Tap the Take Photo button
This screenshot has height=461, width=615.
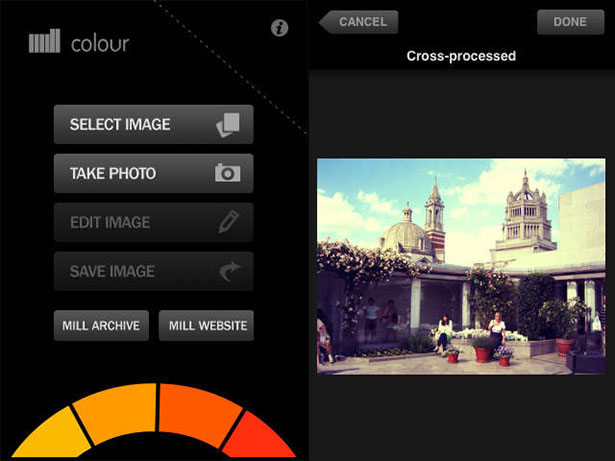click(153, 173)
